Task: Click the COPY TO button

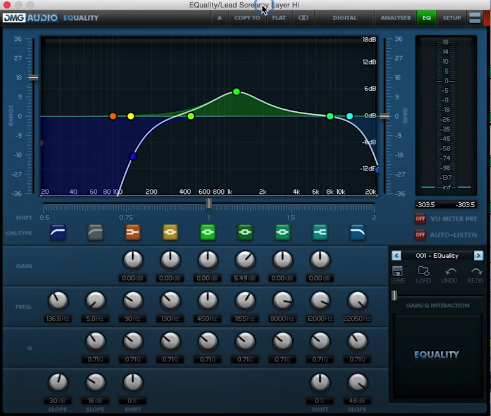Action: pyautogui.click(x=247, y=18)
